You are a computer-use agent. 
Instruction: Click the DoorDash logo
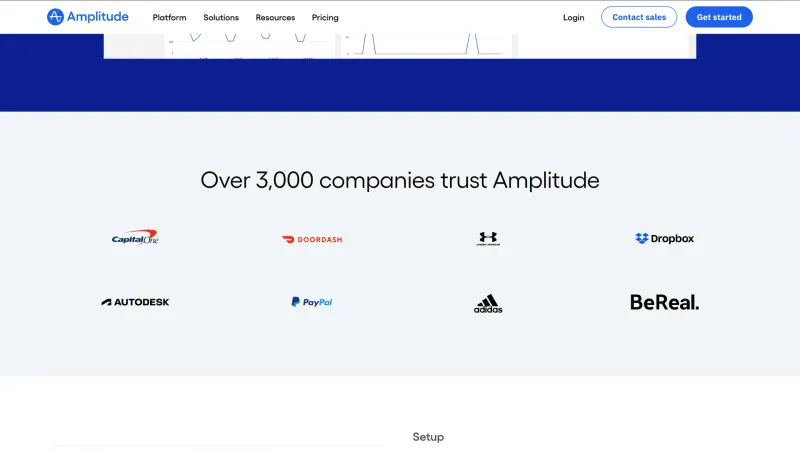pyautogui.click(x=312, y=239)
